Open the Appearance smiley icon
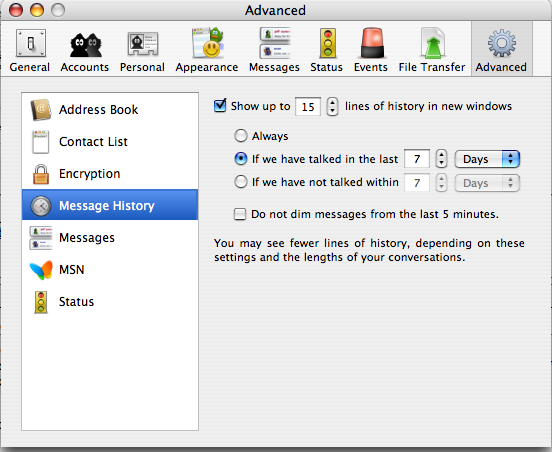The width and height of the screenshot is (552, 452). pyautogui.click(x=207, y=43)
